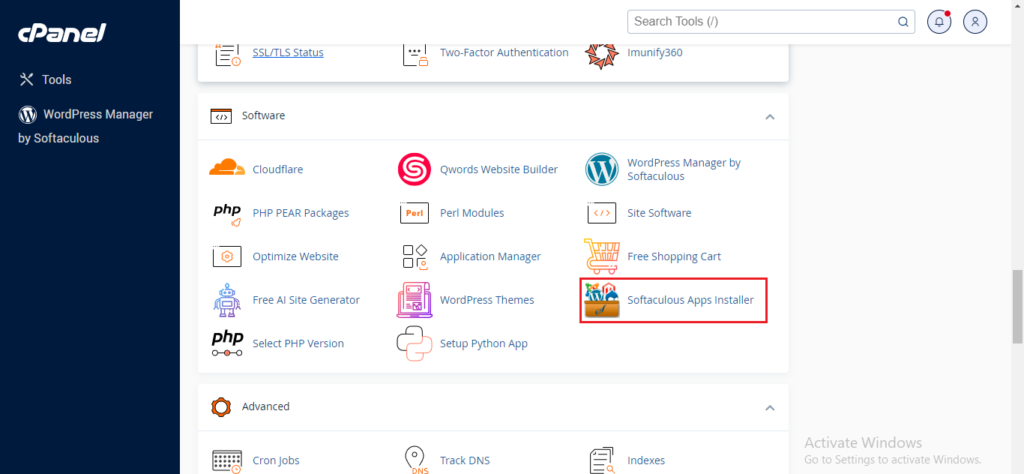Open the Softaculous Apps Installer link
The image size is (1024, 474).
(x=690, y=300)
